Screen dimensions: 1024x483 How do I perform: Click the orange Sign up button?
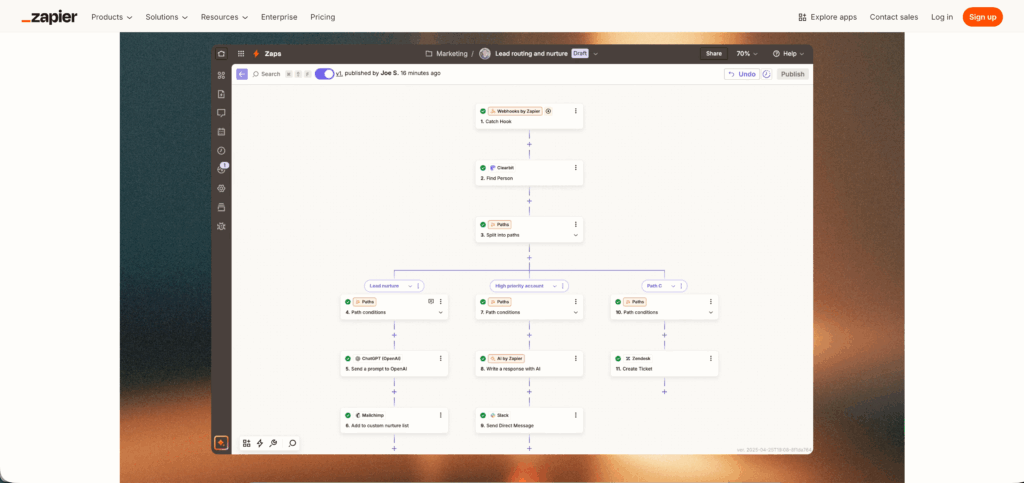[982, 17]
